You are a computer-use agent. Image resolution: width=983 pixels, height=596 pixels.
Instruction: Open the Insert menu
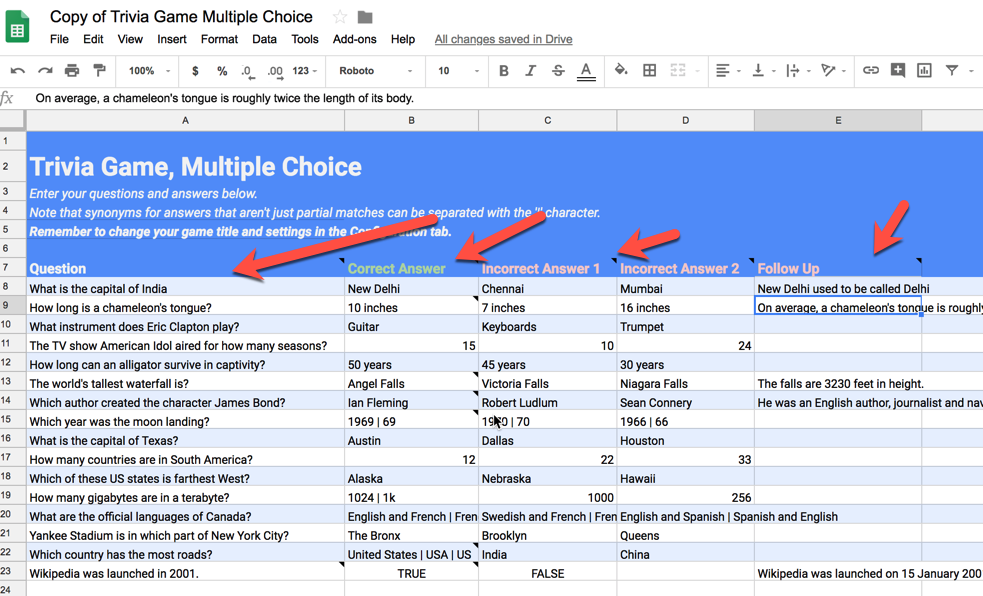pyautogui.click(x=171, y=39)
